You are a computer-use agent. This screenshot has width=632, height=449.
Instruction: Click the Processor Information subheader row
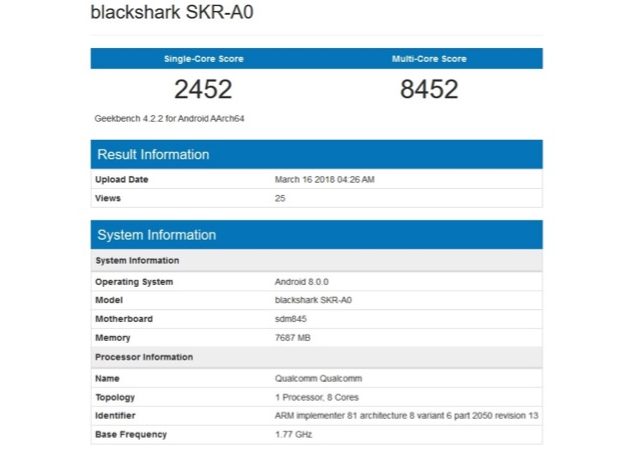click(x=144, y=357)
